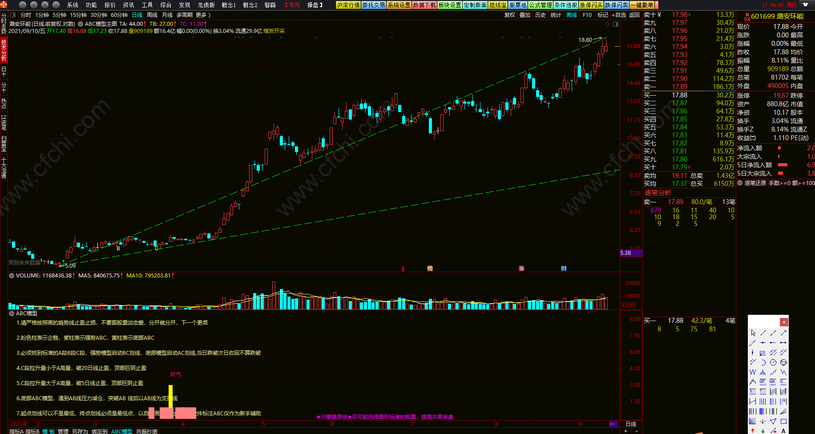Open the 功能 menu
This screenshot has height=434, width=815.
91,5
